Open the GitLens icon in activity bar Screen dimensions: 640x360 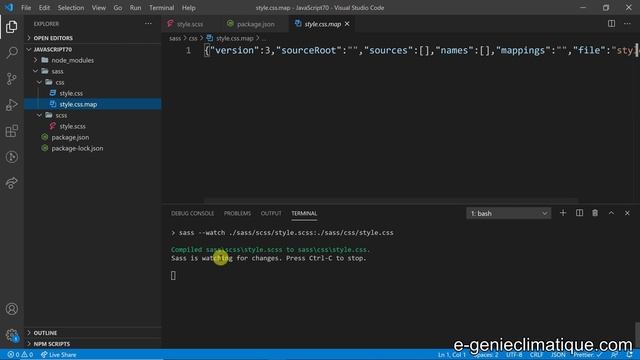(x=11, y=157)
